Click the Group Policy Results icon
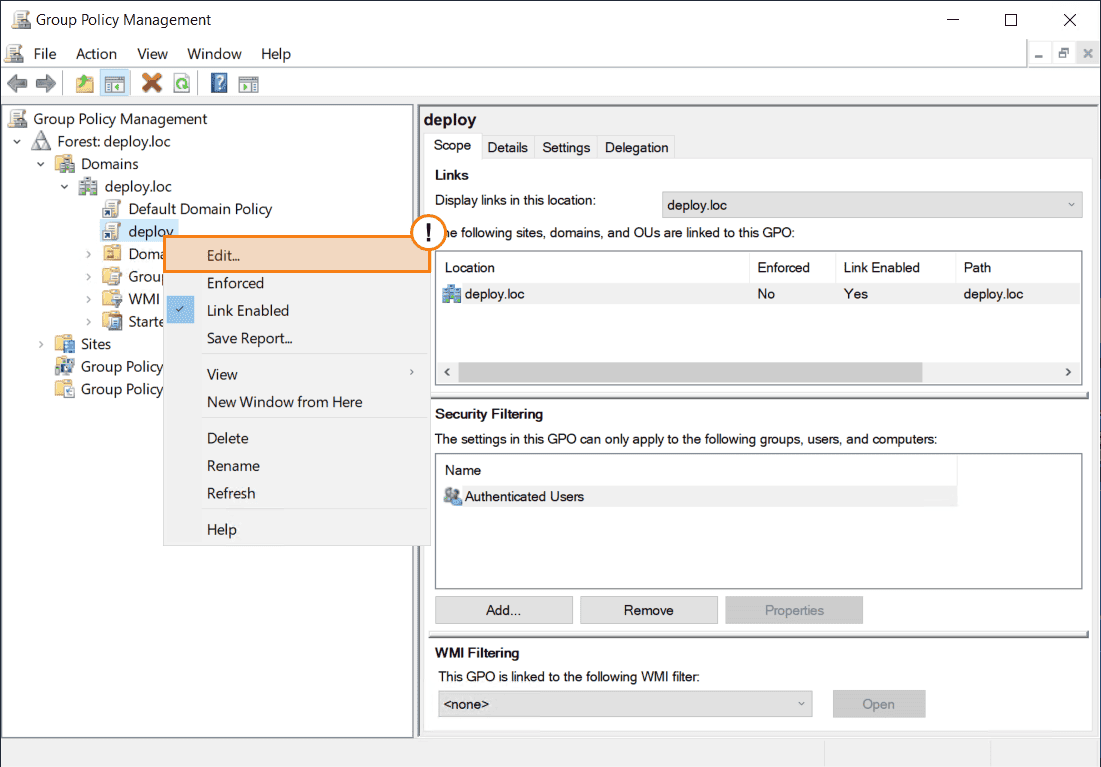 point(65,388)
